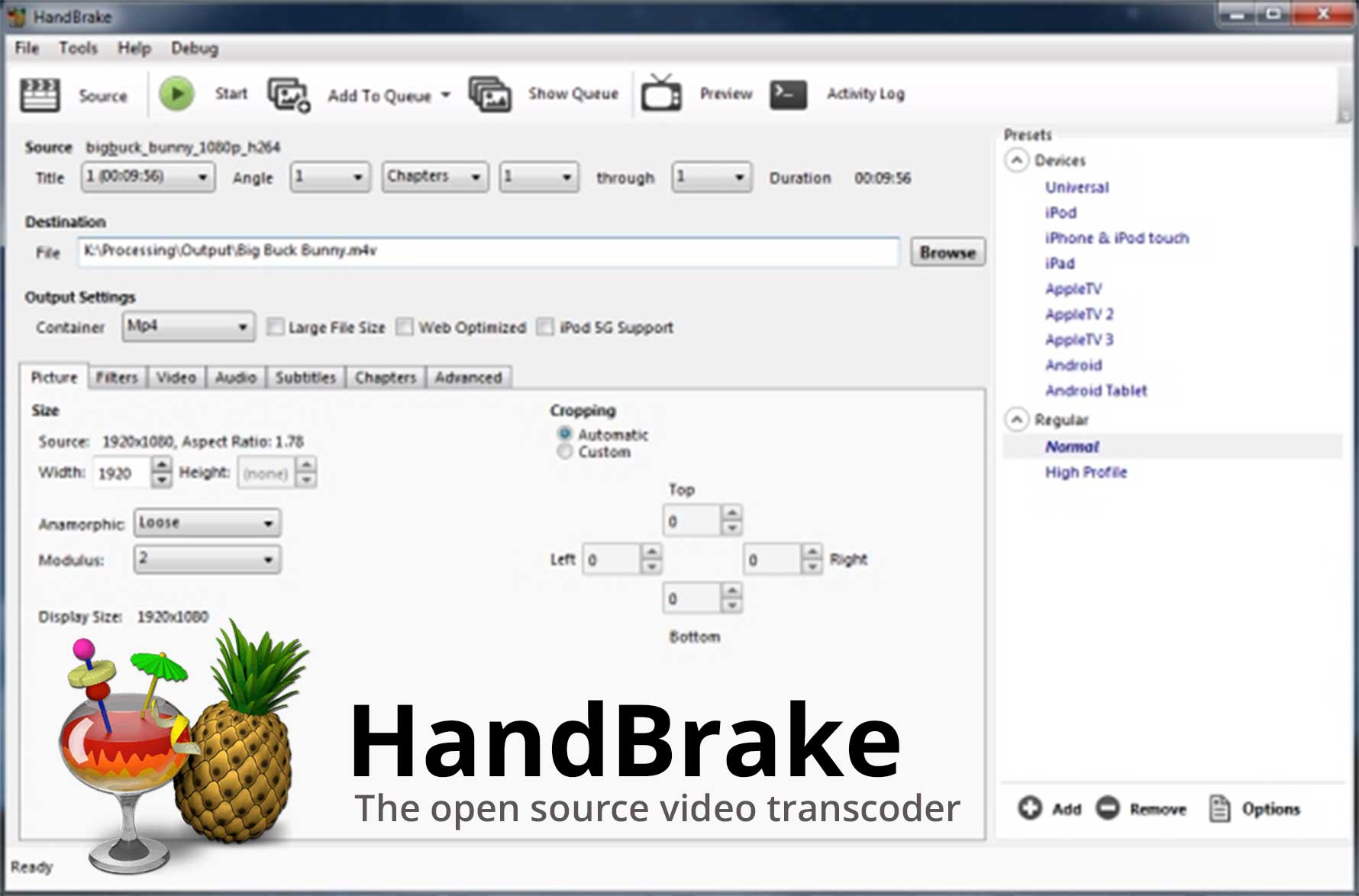
Task: Decrease Bottom crop value stepper
Action: (732, 606)
